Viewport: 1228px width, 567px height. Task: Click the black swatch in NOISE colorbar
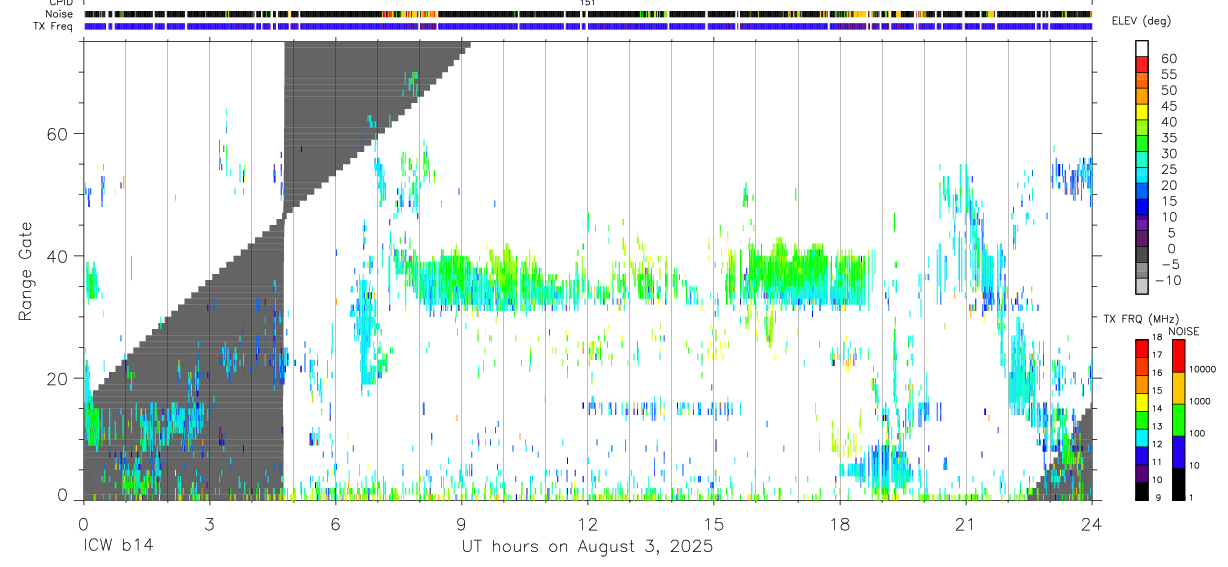coord(1178,484)
